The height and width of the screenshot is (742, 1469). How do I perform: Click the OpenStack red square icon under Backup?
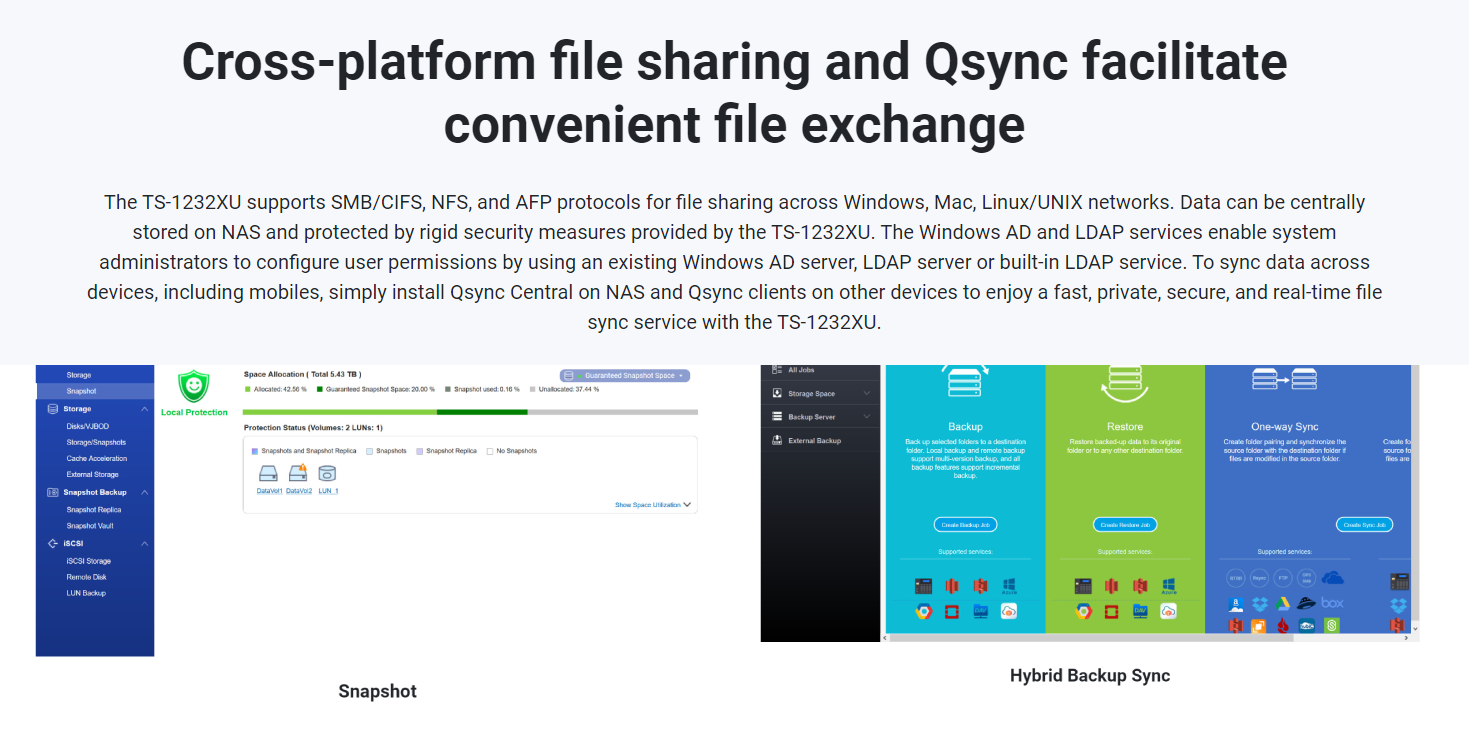click(x=951, y=611)
